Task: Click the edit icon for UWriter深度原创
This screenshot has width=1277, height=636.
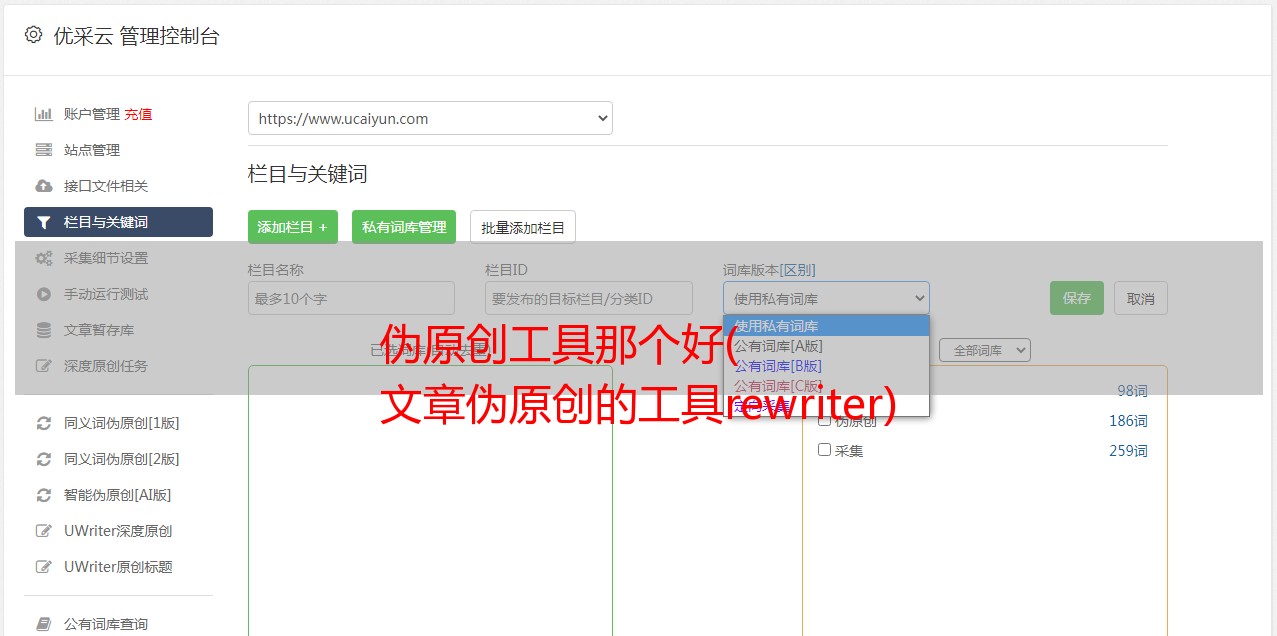Action: 44,531
